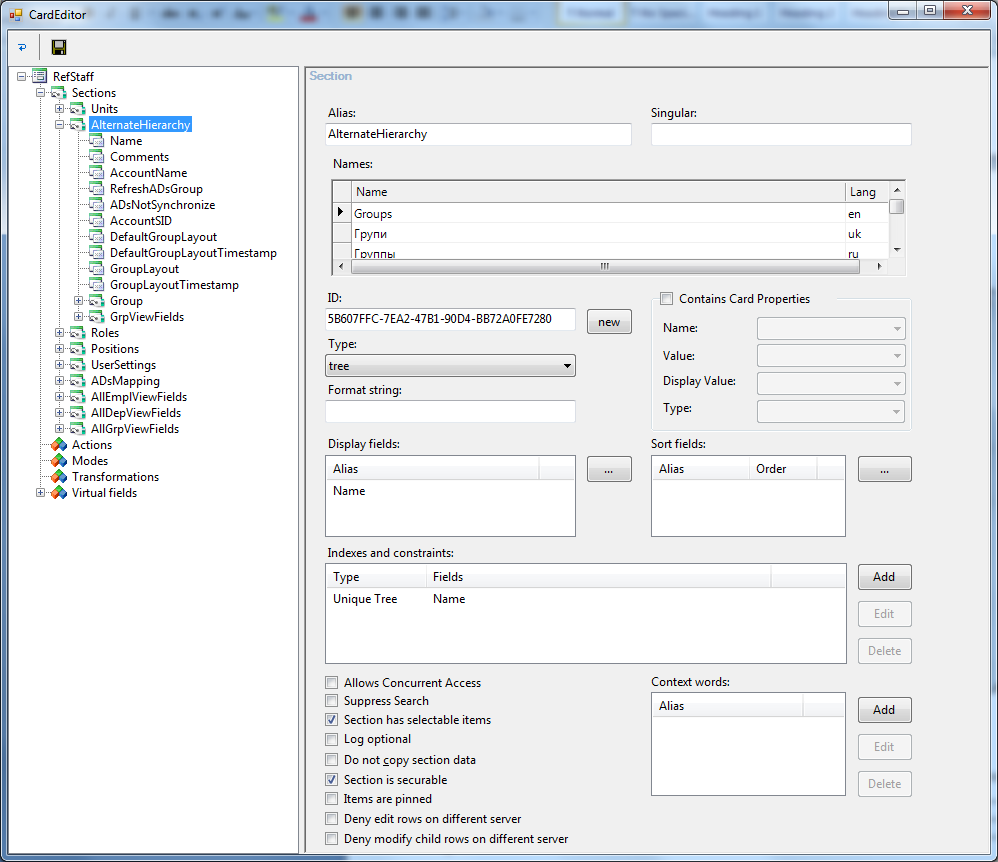Select DefaultGroupLayoutTimestamp tree item
998x862 pixels.
click(193, 253)
